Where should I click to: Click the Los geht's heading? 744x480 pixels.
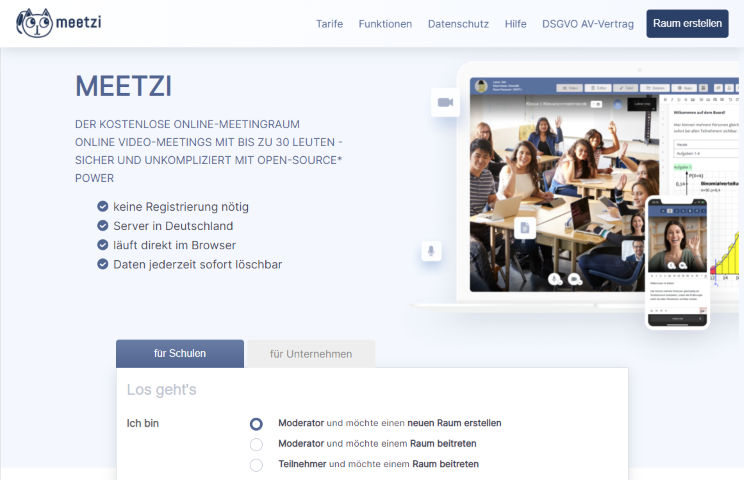[161, 389]
